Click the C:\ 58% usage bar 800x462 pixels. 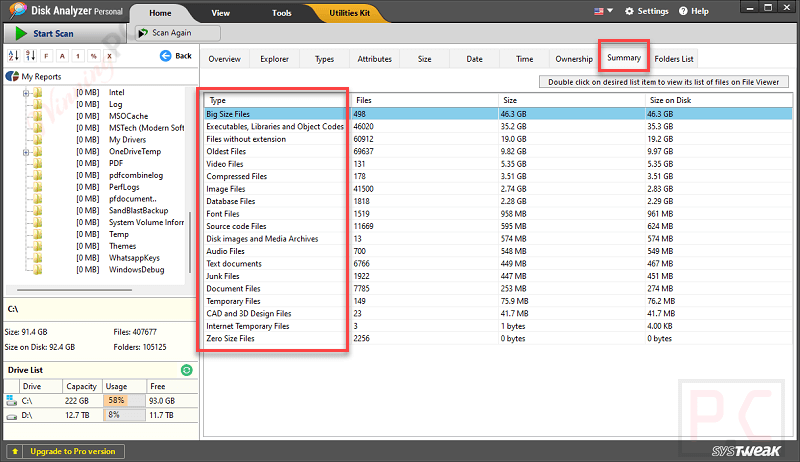124,401
